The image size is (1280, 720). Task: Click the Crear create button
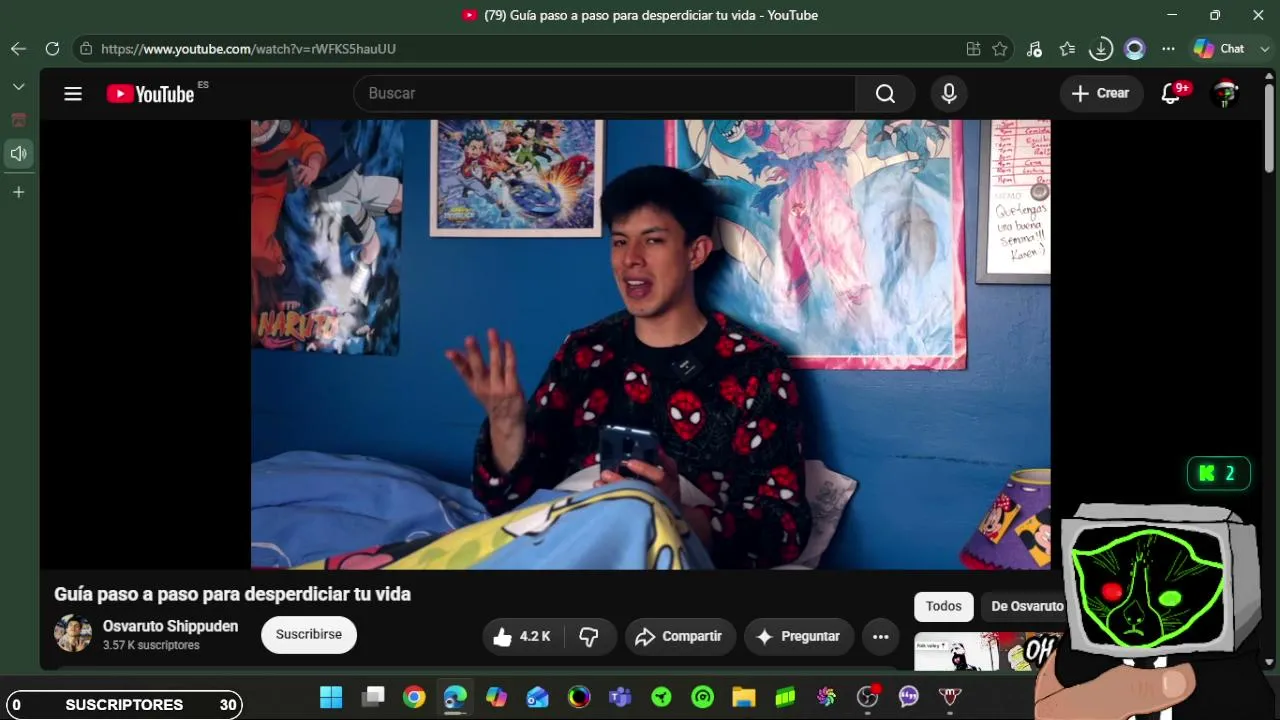1101,93
